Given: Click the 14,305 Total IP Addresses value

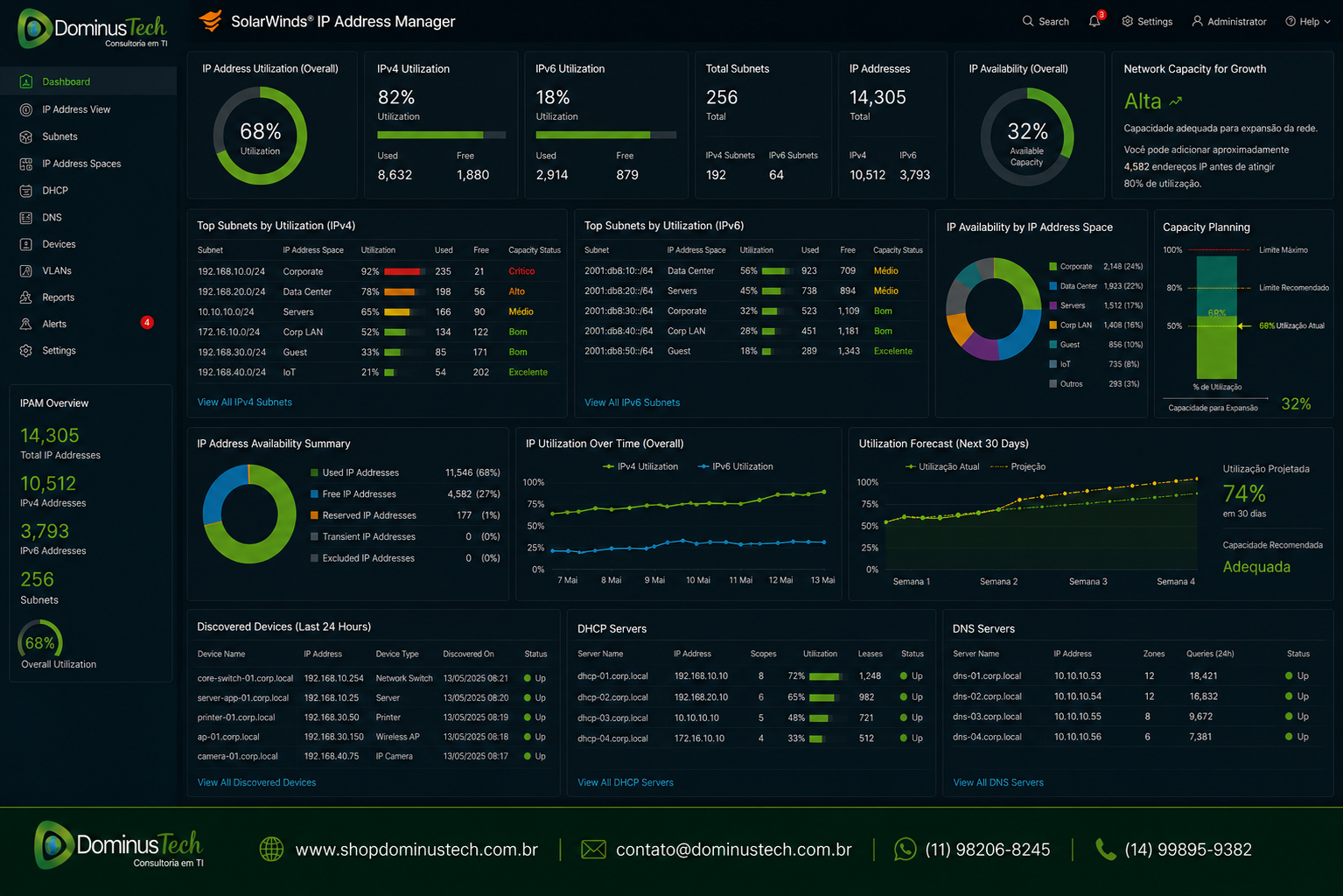Looking at the screenshot, I should pos(49,436).
